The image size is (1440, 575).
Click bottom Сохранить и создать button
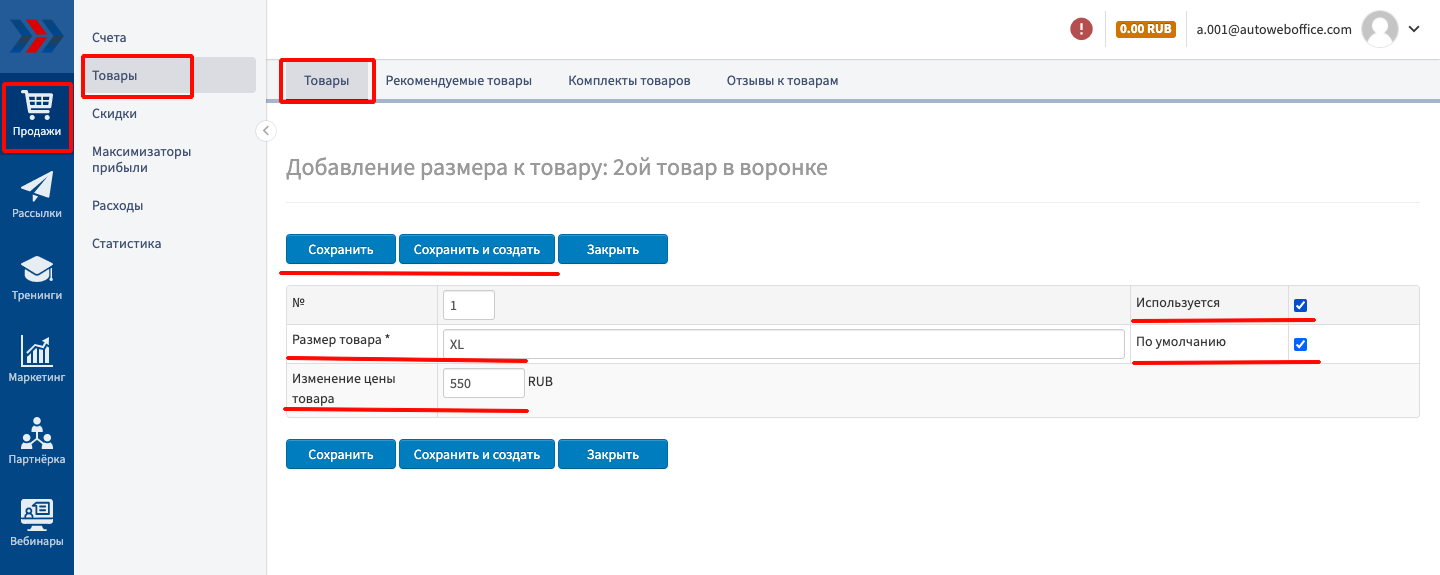pyautogui.click(x=477, y=454)
